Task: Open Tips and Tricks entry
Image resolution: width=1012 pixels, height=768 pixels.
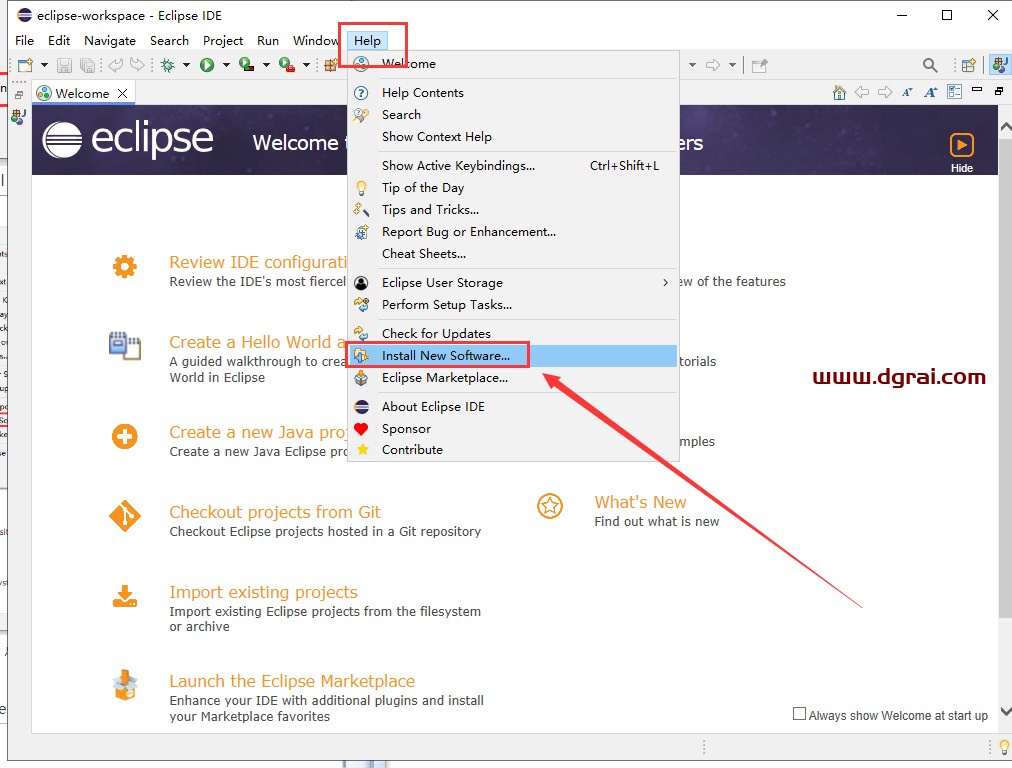Action: (513, 210)
